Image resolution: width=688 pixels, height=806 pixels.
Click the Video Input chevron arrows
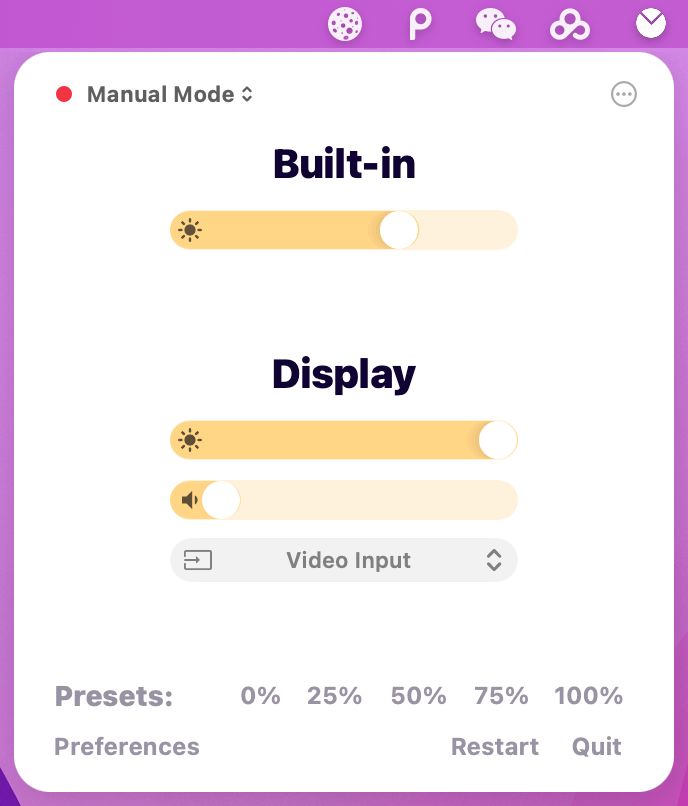[x=494, y=560]
